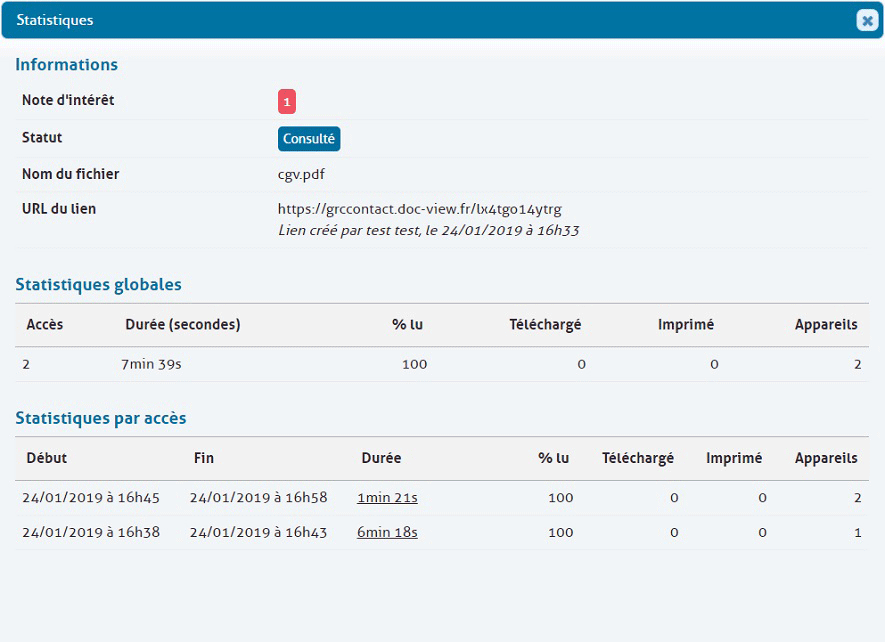The image size is (885, 642).
Task: Click the Consulté status badge
Action: 309,139
